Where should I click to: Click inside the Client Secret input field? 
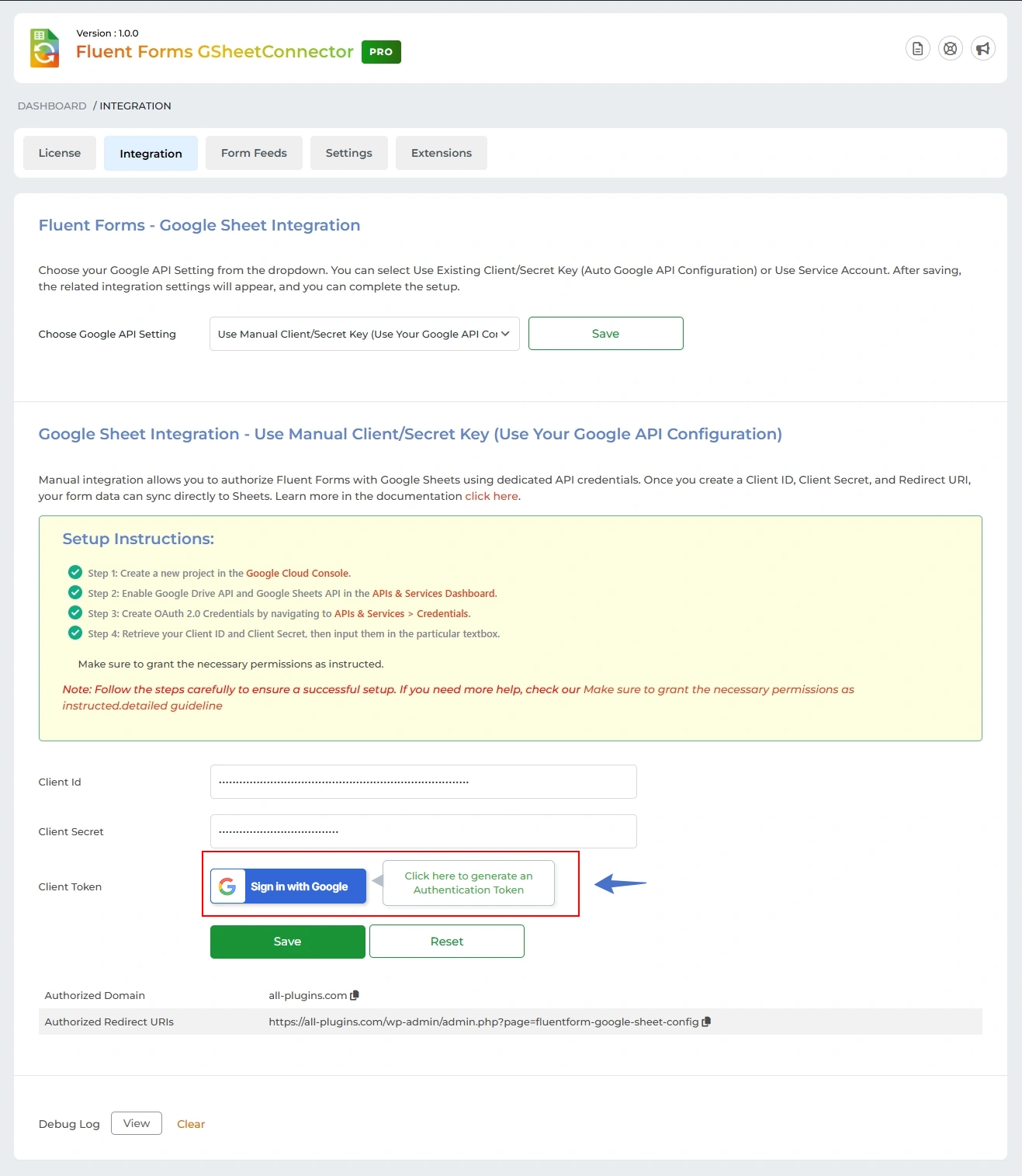pos(423,831)
